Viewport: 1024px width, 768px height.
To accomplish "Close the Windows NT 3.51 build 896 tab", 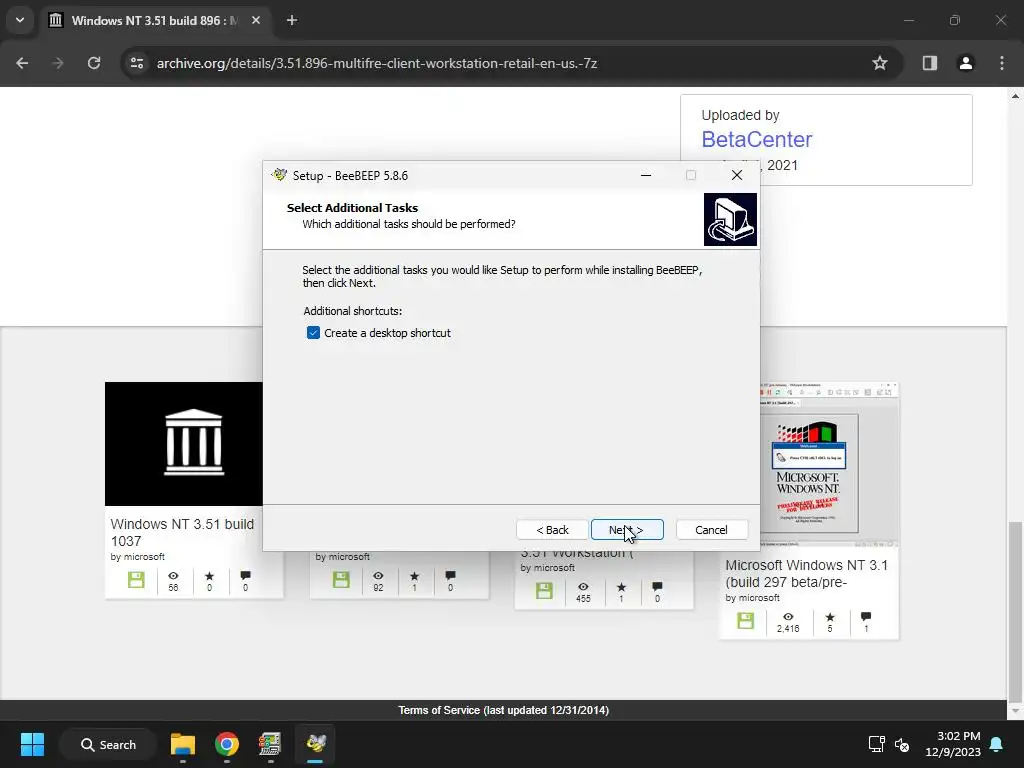I will pyautogui.click(x=256, y=20).
